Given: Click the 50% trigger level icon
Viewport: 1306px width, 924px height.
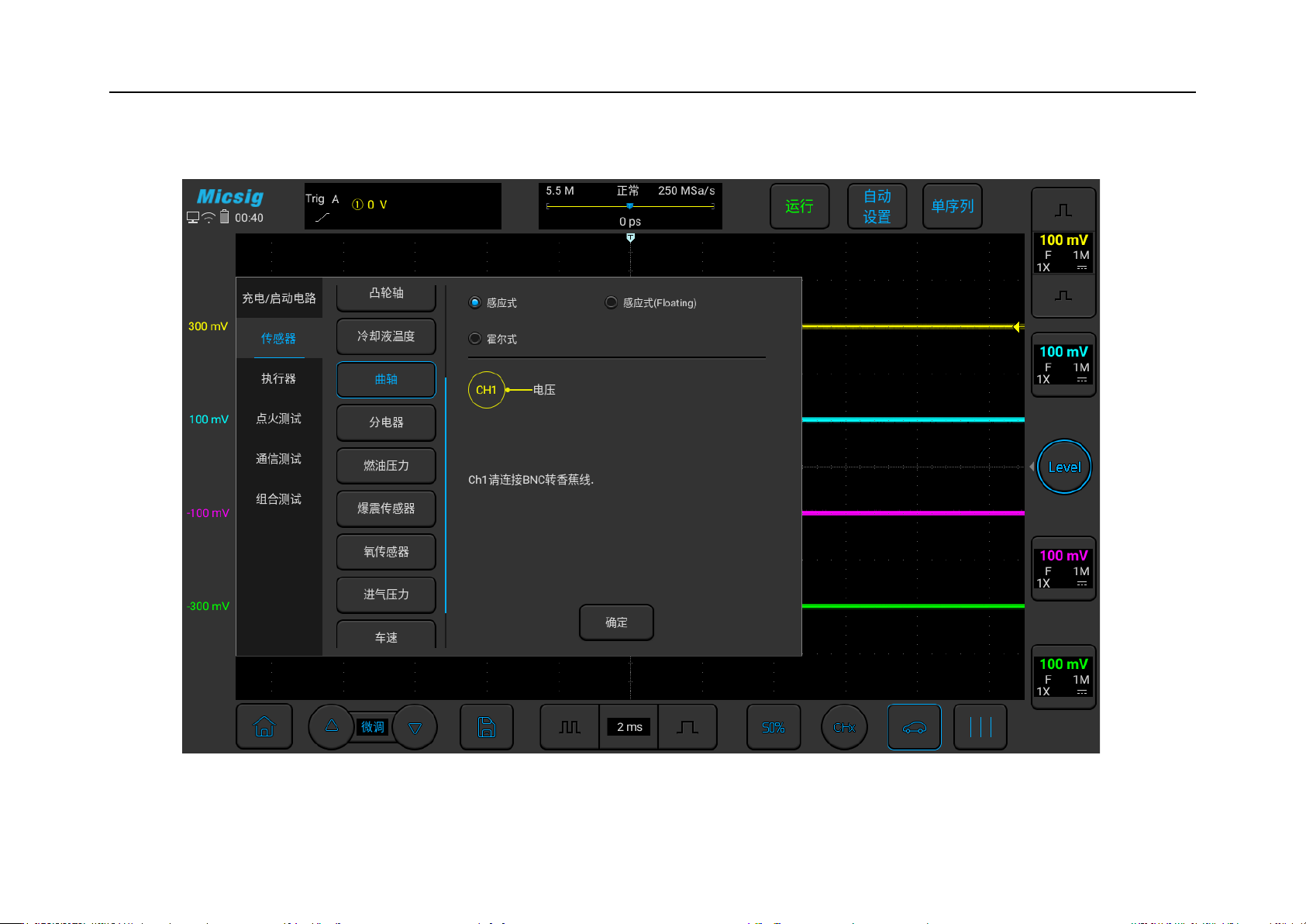Looking at the screenshot, I should point(774,727).
